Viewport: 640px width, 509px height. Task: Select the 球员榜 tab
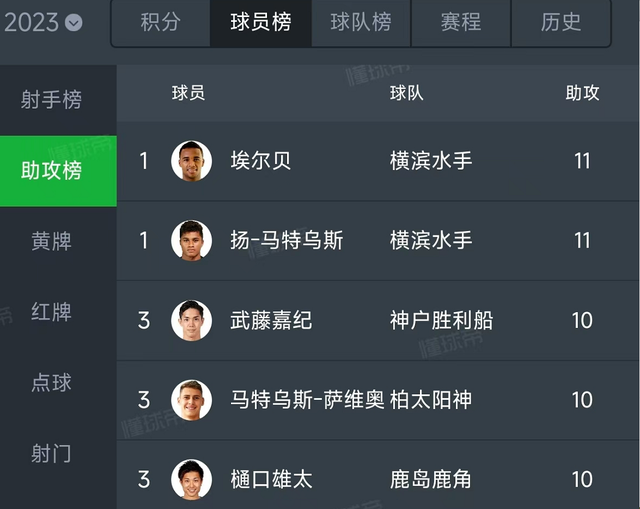pyautogui.click(x=260, y=22)
